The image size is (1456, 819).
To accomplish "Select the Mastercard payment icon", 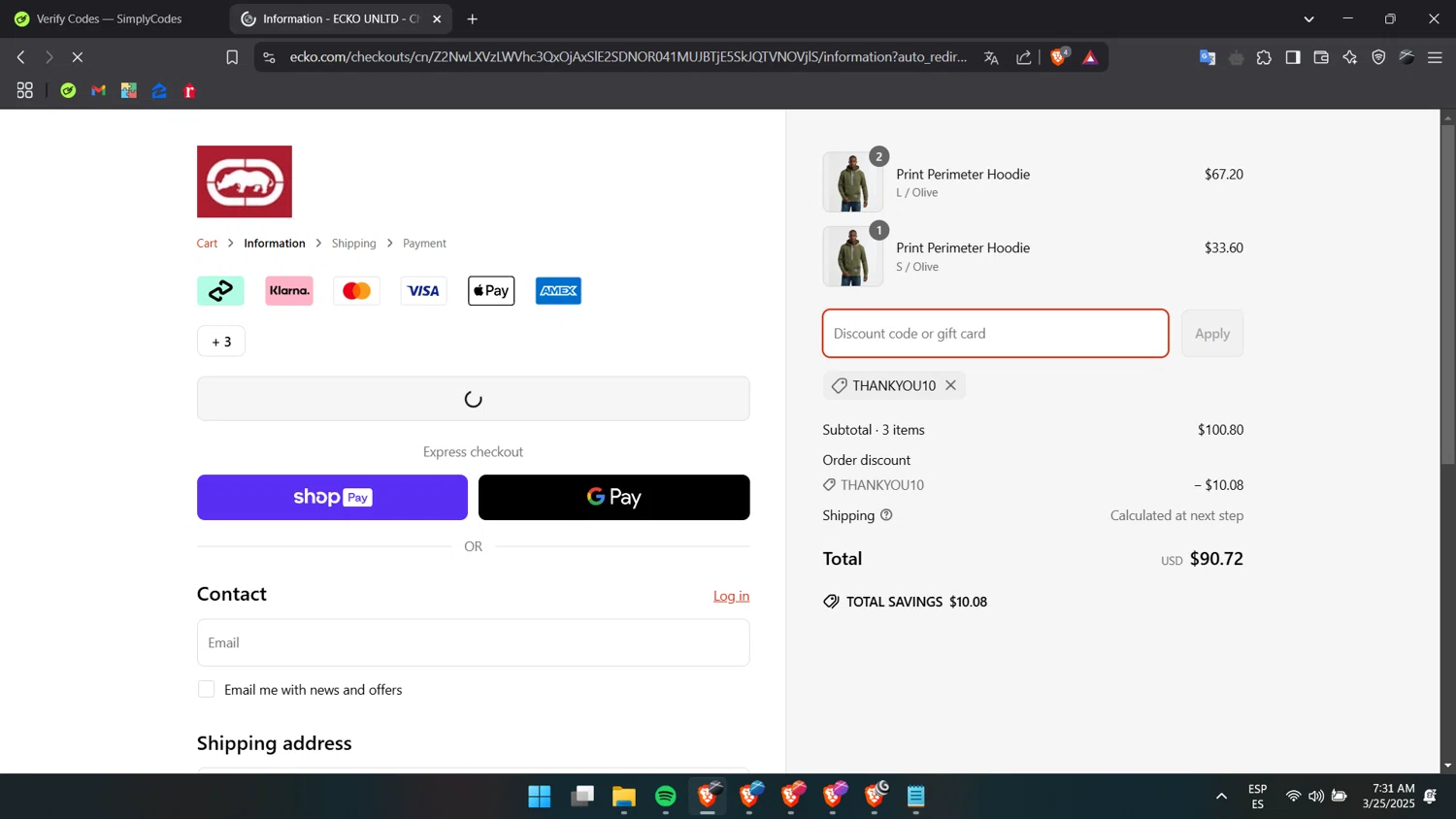I will coord(356,290).
